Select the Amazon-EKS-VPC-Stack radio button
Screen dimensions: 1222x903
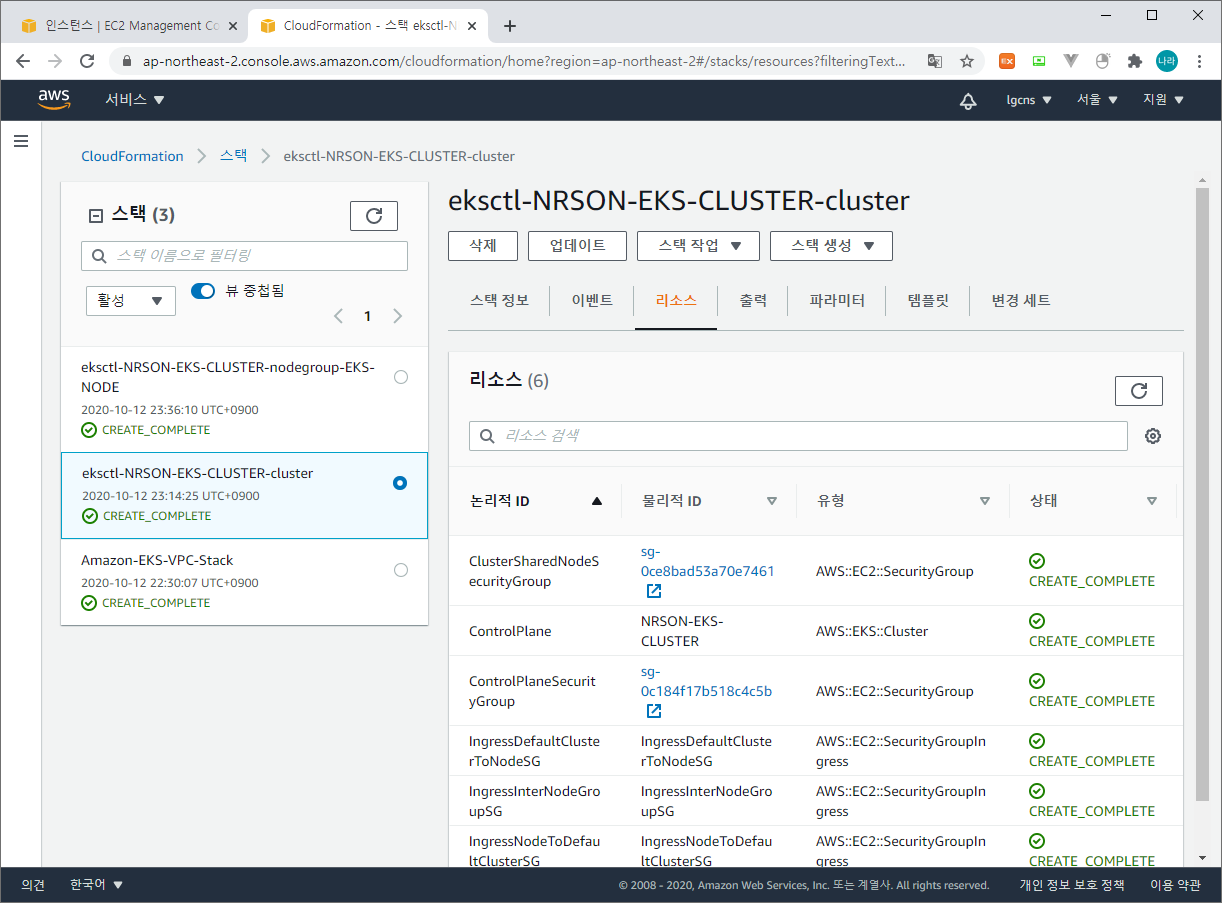(x=401, y=570)
